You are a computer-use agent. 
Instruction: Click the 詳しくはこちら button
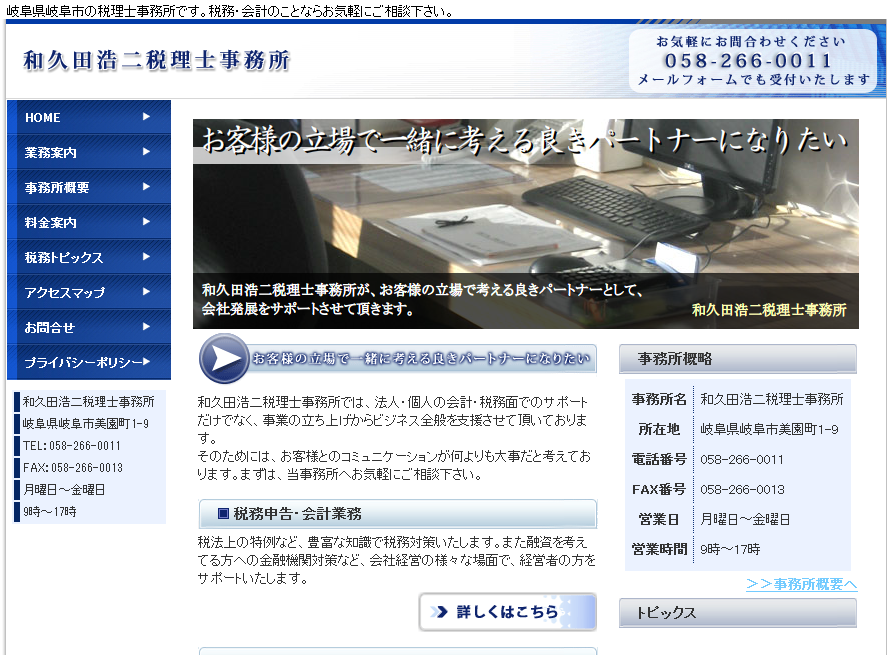507,612
